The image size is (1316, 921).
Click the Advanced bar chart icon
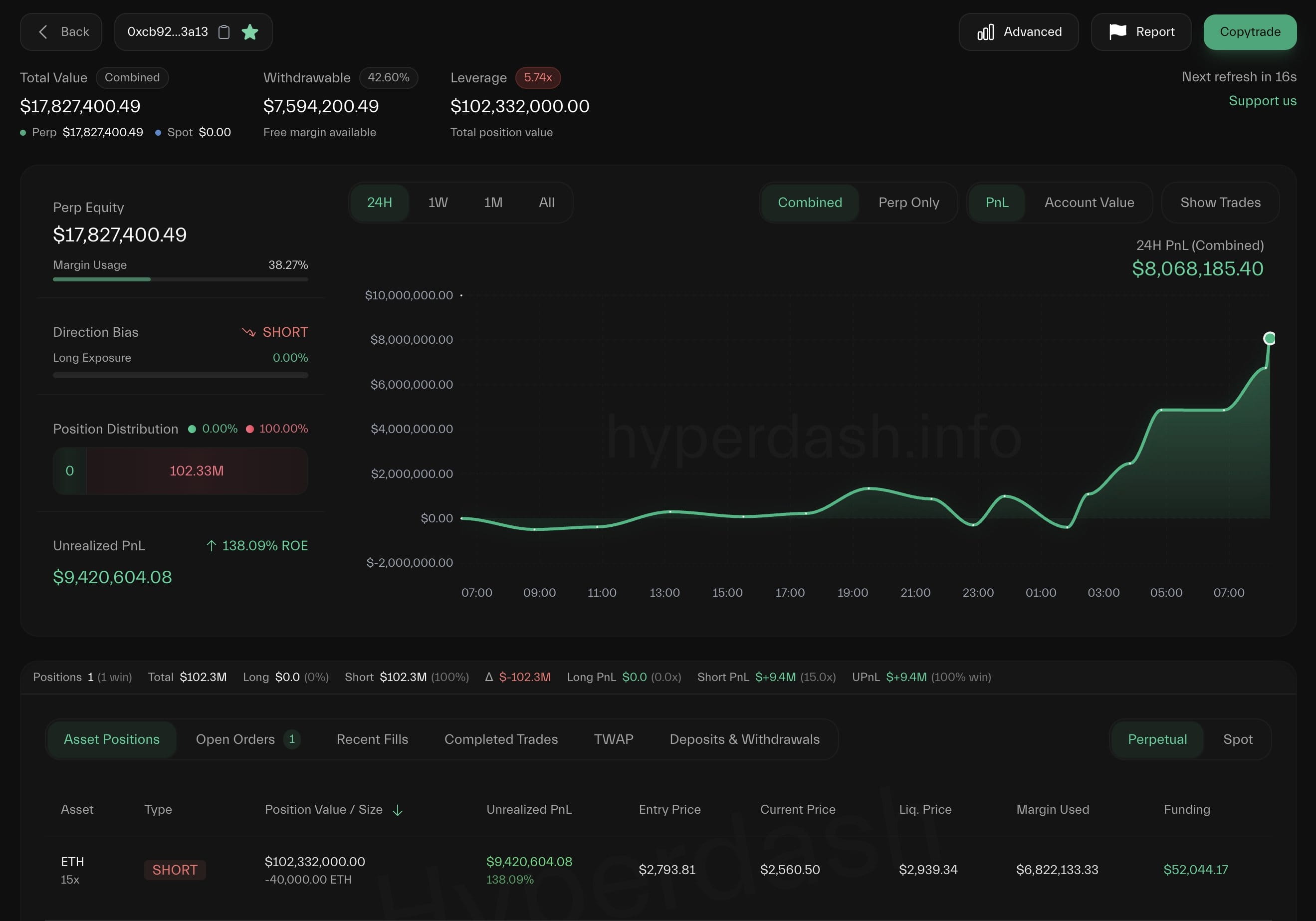(x=985, y=32)
